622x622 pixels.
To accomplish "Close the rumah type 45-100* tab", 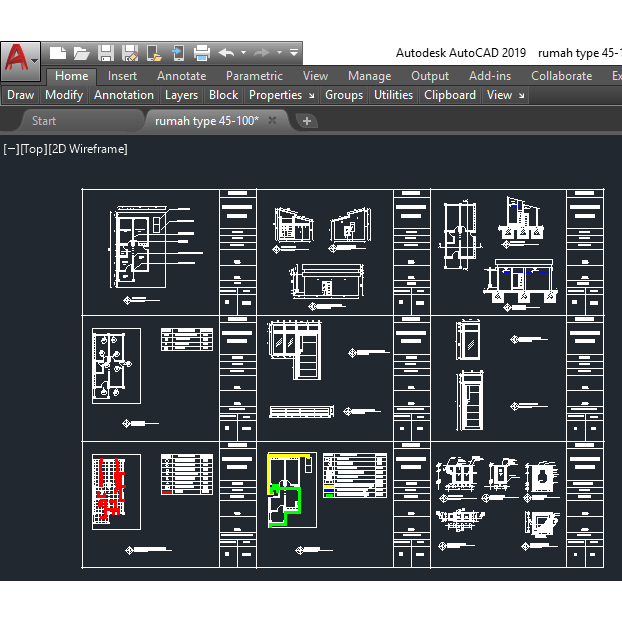I will 272,120.
